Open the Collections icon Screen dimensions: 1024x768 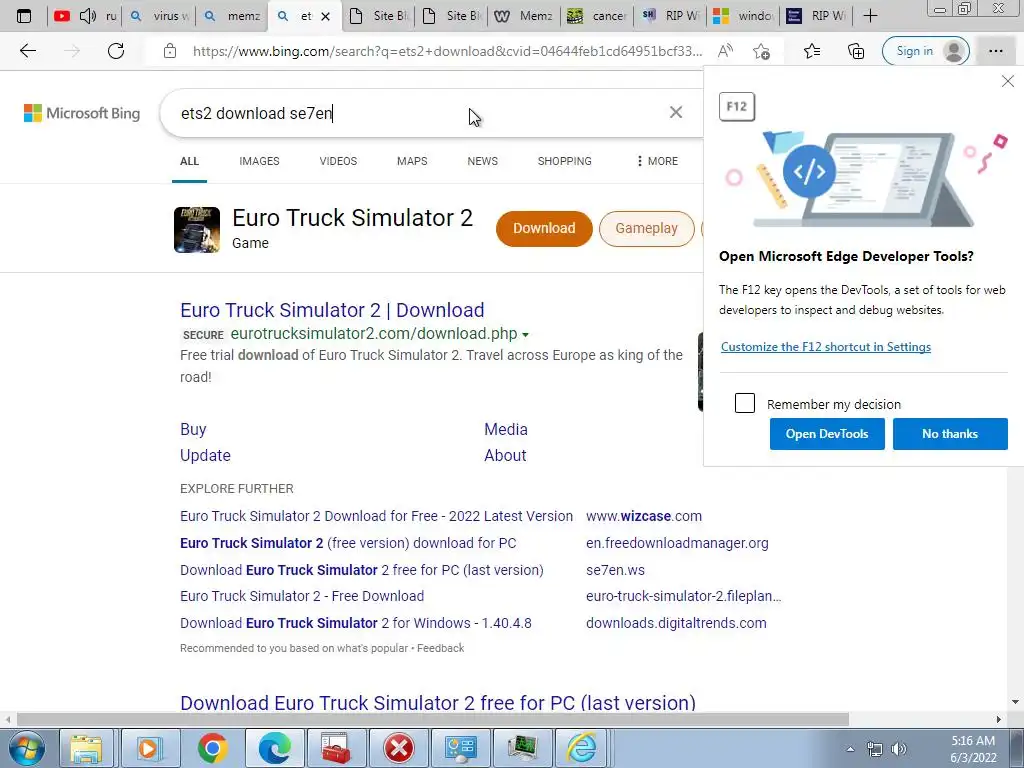tap(856, 51)
